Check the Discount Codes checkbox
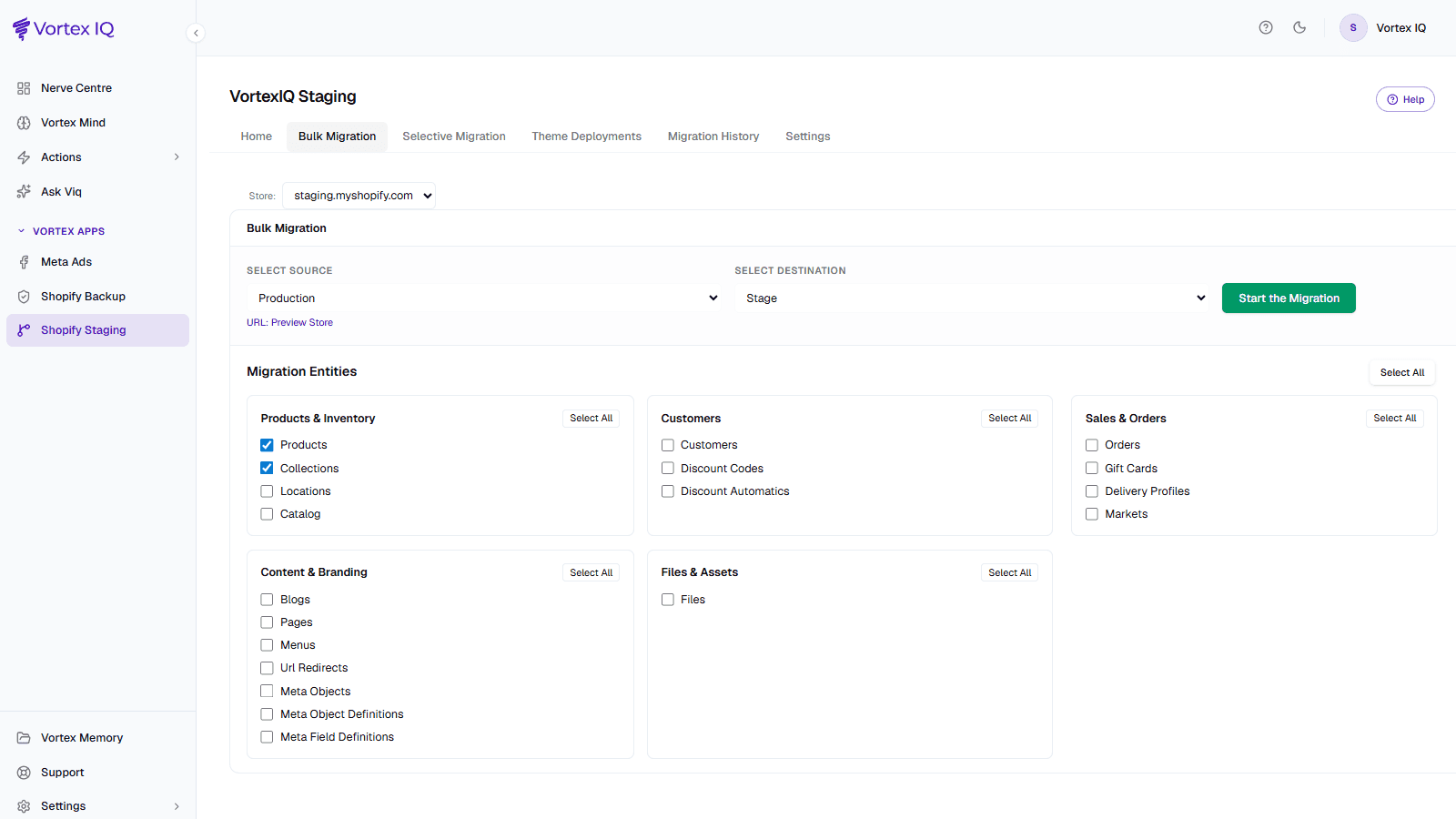Image resolution: width=1456 pixels, height=819 pixels. coord(667,468)
